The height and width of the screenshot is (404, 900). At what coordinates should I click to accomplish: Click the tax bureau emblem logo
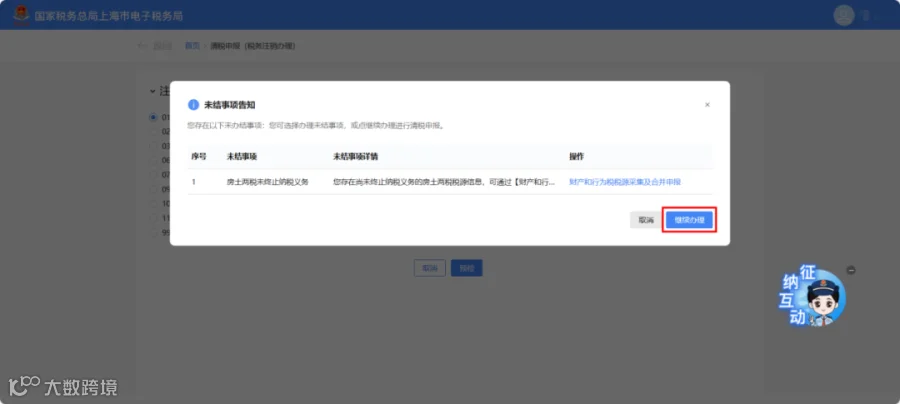coord(21,15)
